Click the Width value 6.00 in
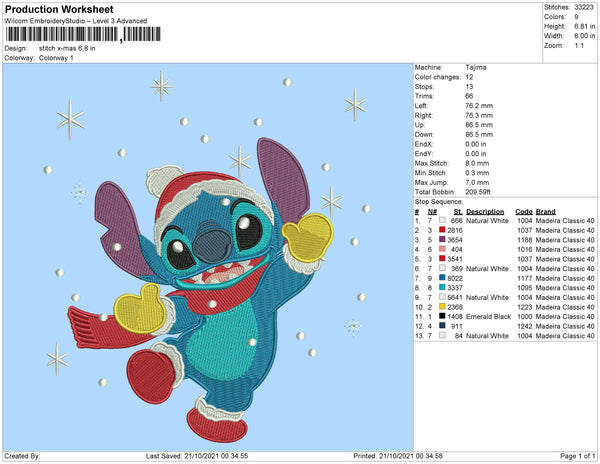This screenshot has height=464, width=600. pos(584,36)
